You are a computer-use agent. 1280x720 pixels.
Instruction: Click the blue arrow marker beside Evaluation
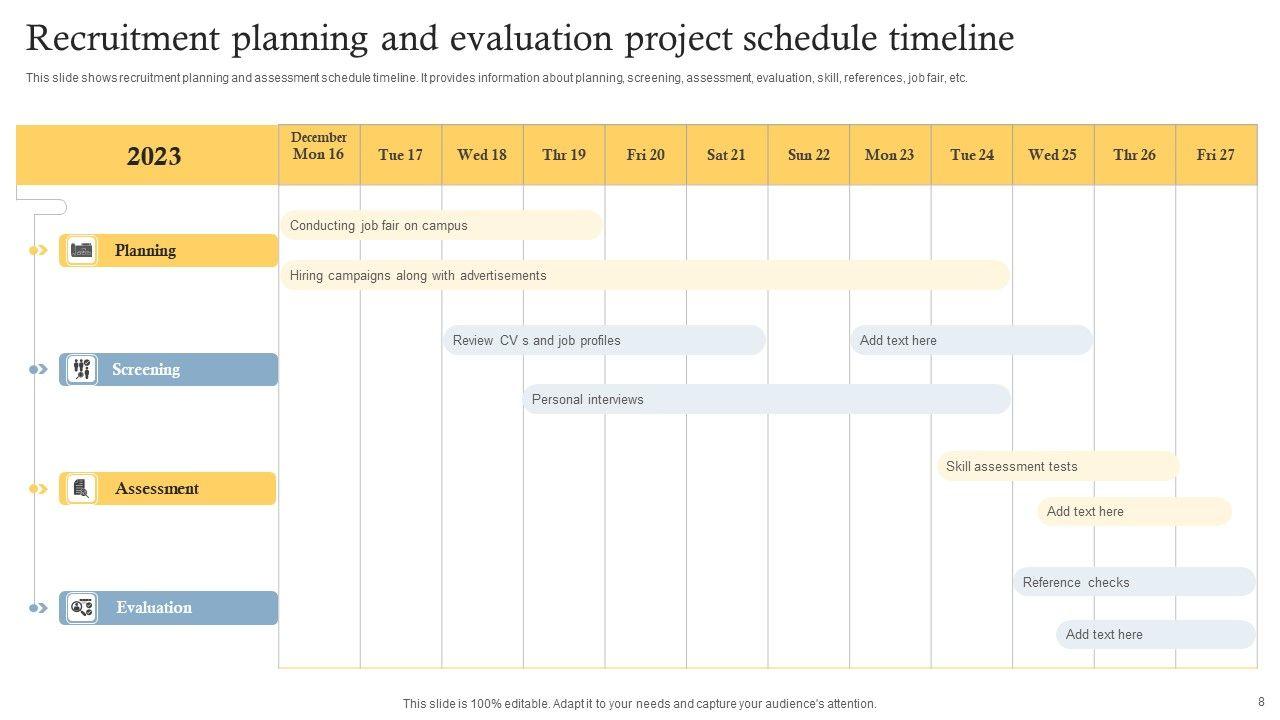tap(39, 608)
